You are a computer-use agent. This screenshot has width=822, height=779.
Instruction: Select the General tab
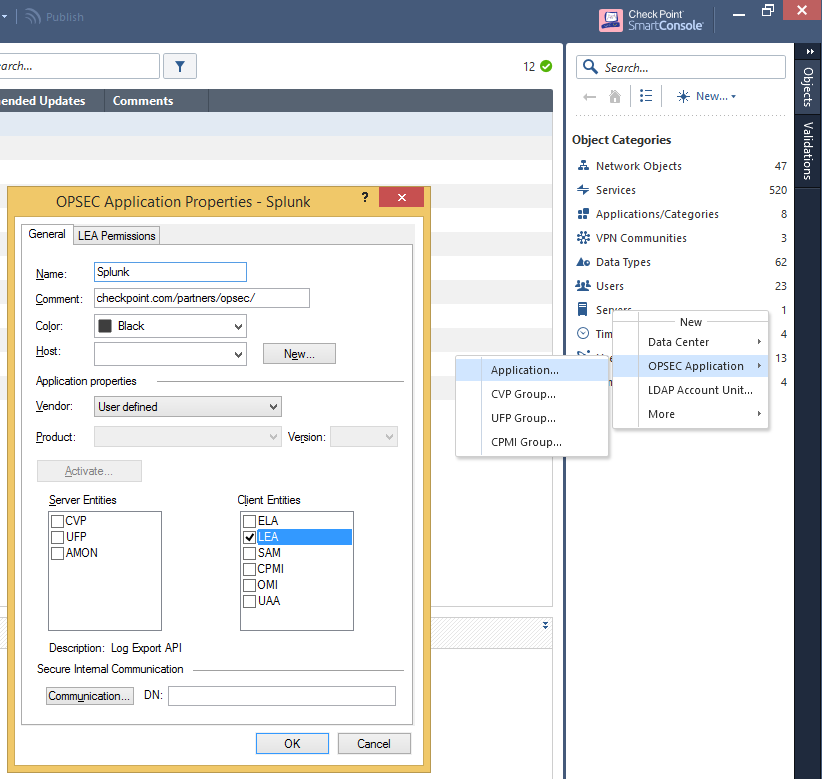47,234
